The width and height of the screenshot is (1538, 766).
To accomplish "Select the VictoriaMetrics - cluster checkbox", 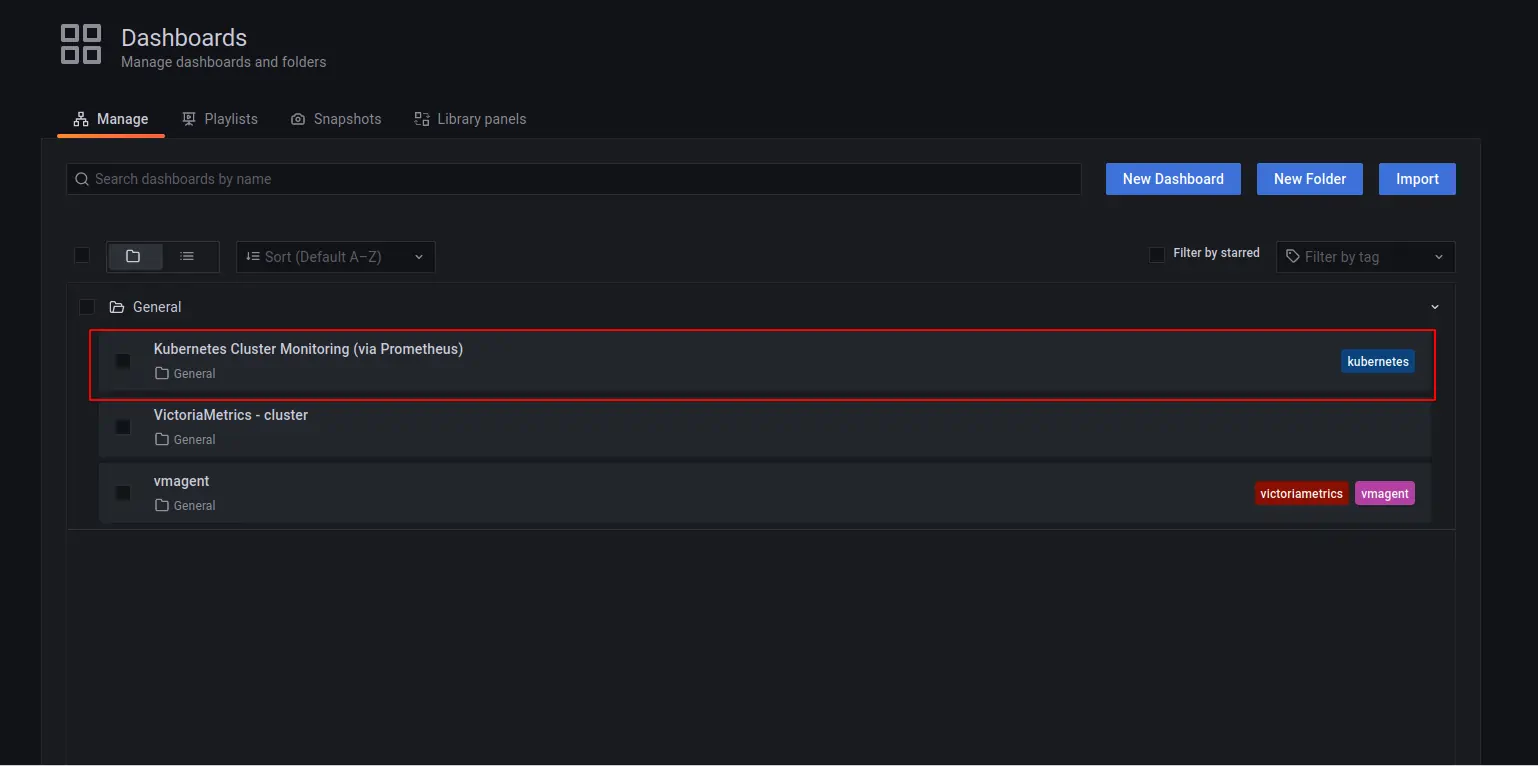I will (x=123, y=427).
